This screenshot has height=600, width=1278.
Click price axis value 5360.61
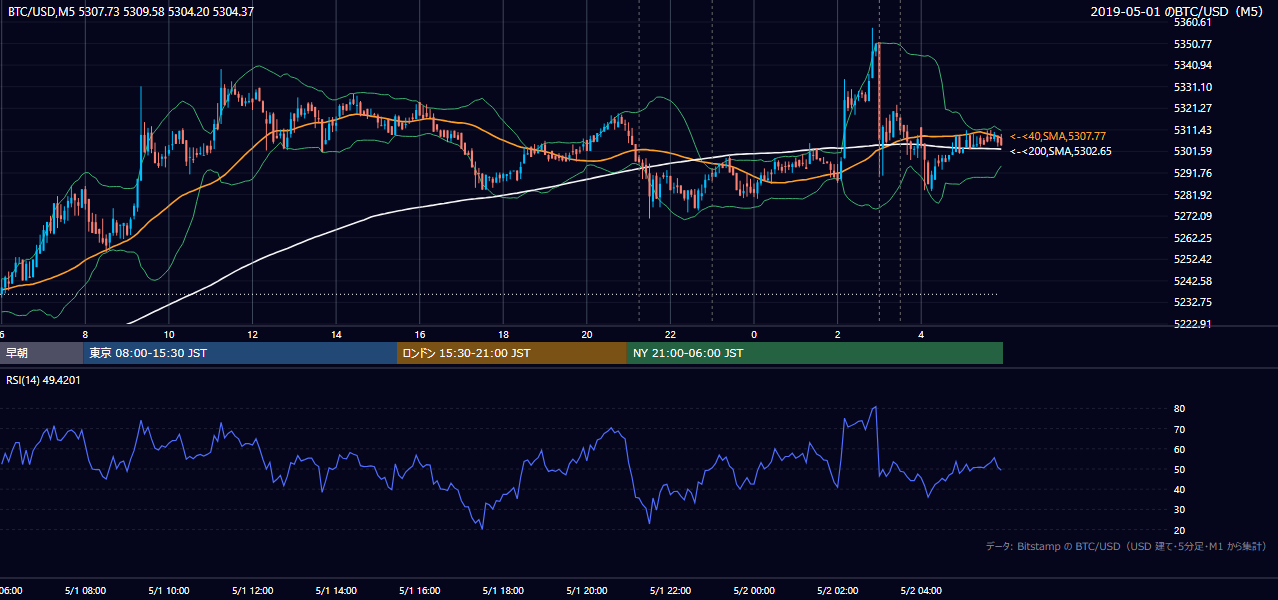[x=1194, y=22]
